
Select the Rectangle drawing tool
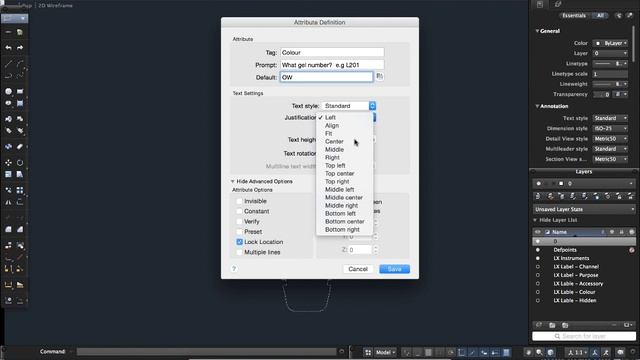20,91
